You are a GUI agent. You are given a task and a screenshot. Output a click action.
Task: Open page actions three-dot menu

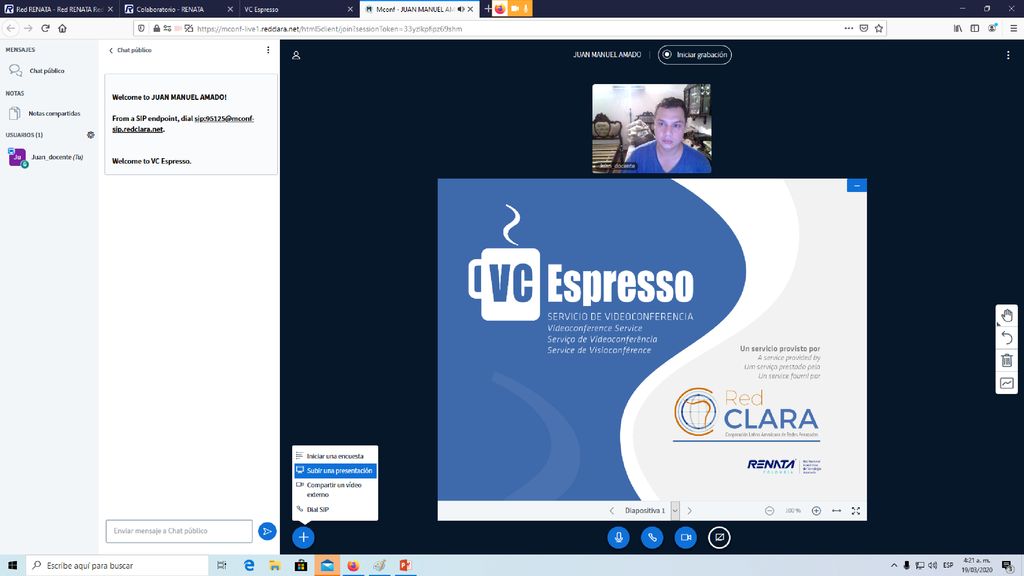point(848,28)
